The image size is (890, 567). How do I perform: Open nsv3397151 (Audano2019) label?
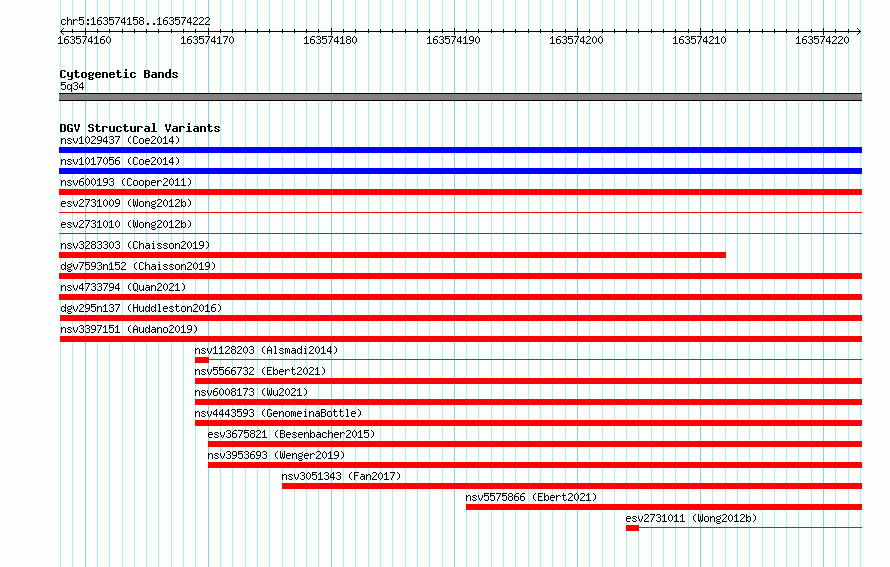(129, 329)
